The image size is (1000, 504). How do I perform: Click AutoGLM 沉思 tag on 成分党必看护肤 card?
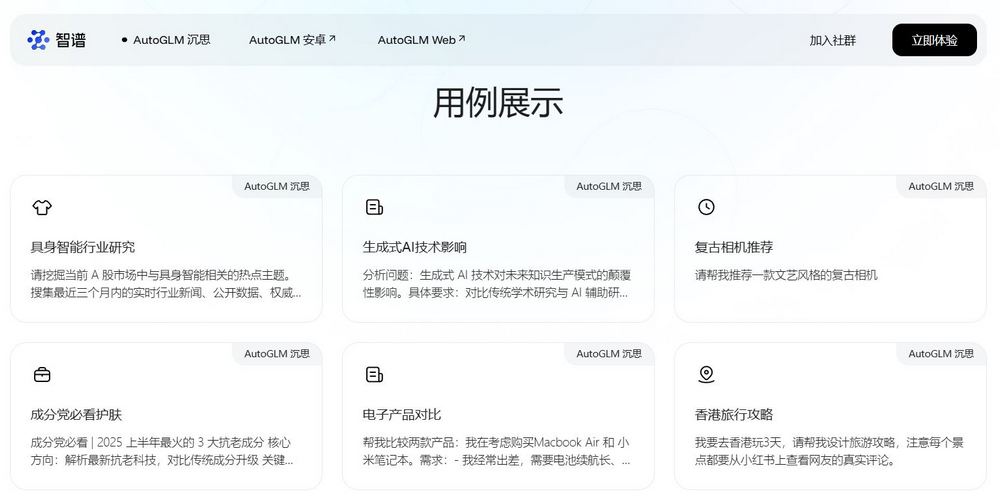coord(277,353)
